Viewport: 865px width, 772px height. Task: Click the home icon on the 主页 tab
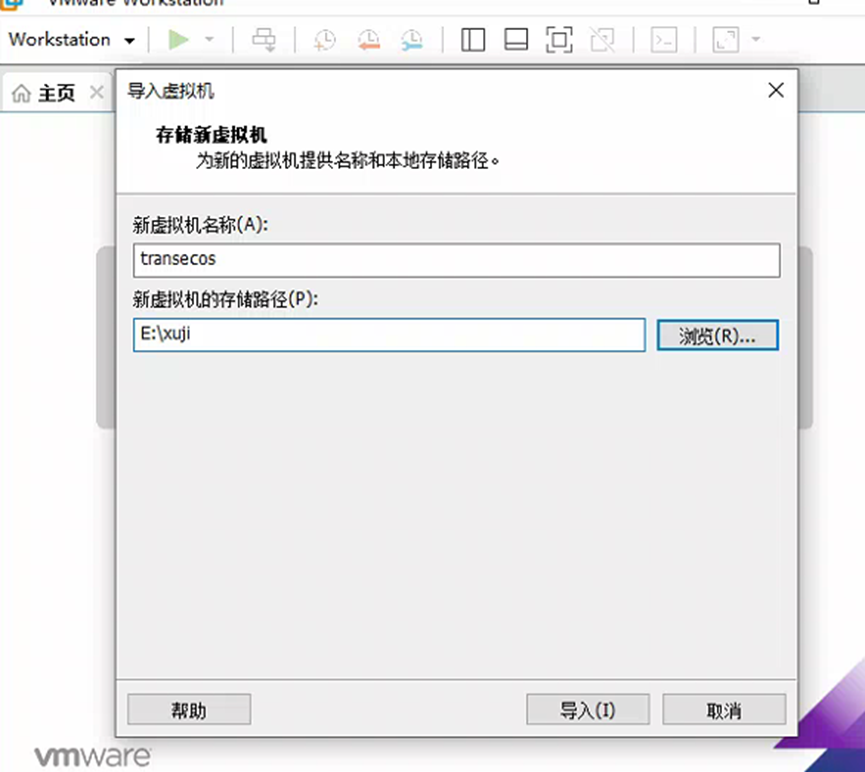click(x=21, y=93)
